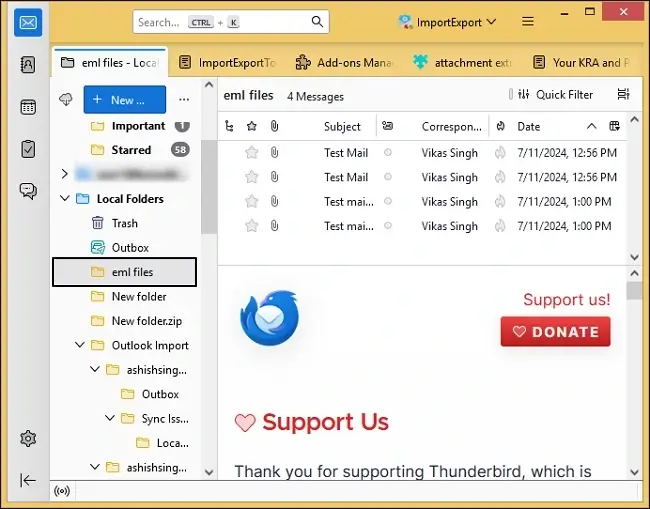This screenshot has height=509, width=650.
Task: Select the eml files folder
Action: (124, 272)
